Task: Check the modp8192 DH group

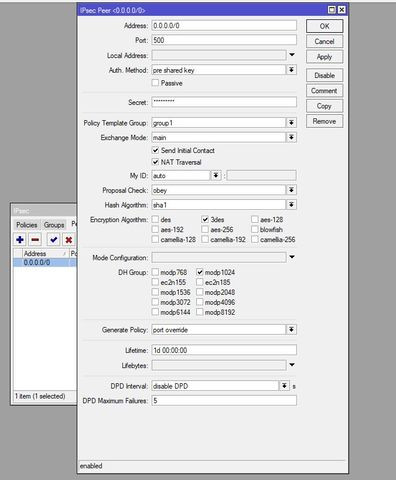Action: 200,312
